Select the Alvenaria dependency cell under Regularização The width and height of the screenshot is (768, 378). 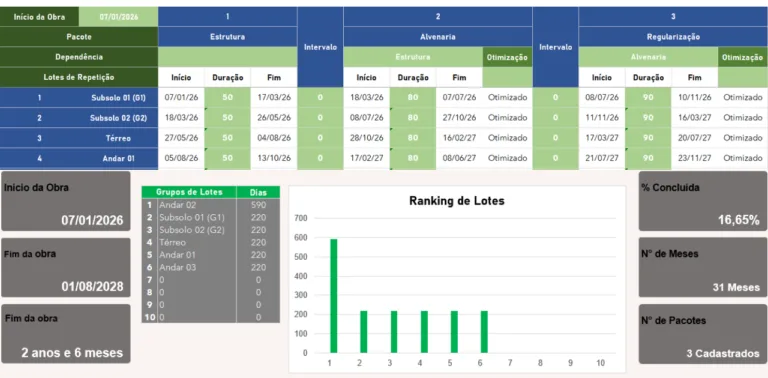tap(648, 57)
